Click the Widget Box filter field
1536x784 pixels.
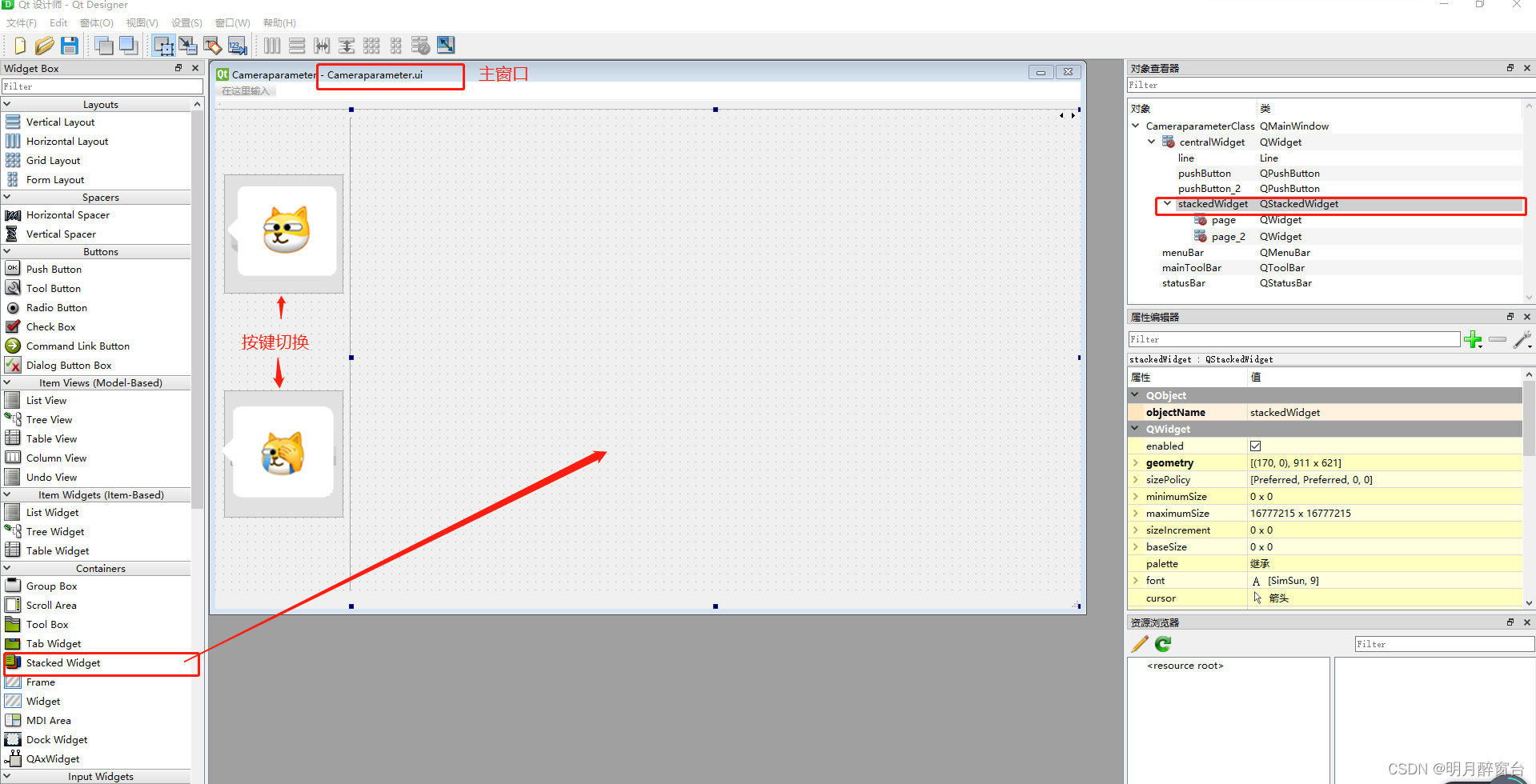point(102,86)
